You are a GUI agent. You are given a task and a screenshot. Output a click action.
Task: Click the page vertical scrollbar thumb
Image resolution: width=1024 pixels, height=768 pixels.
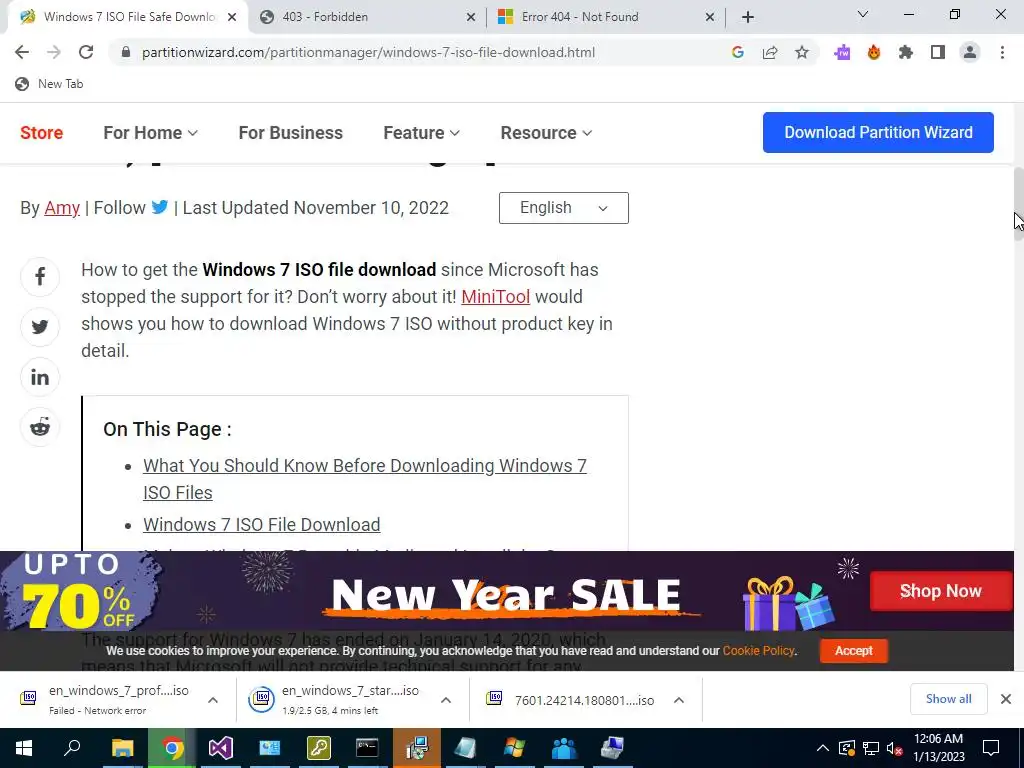click(1018, 204)
